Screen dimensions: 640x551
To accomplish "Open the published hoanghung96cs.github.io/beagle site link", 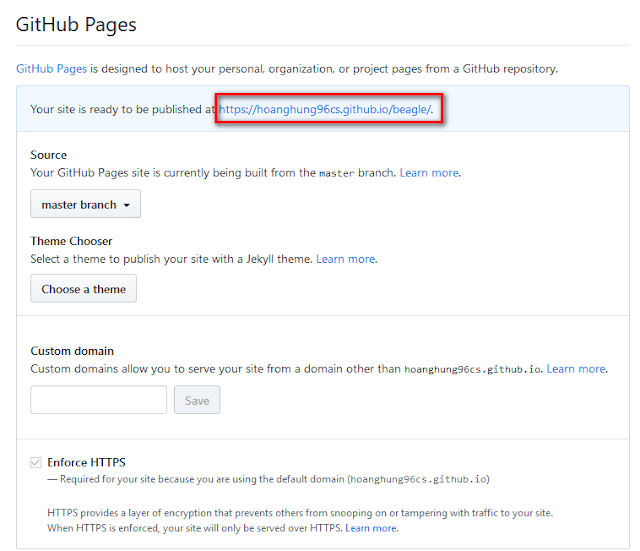I will tap(326, 109).
